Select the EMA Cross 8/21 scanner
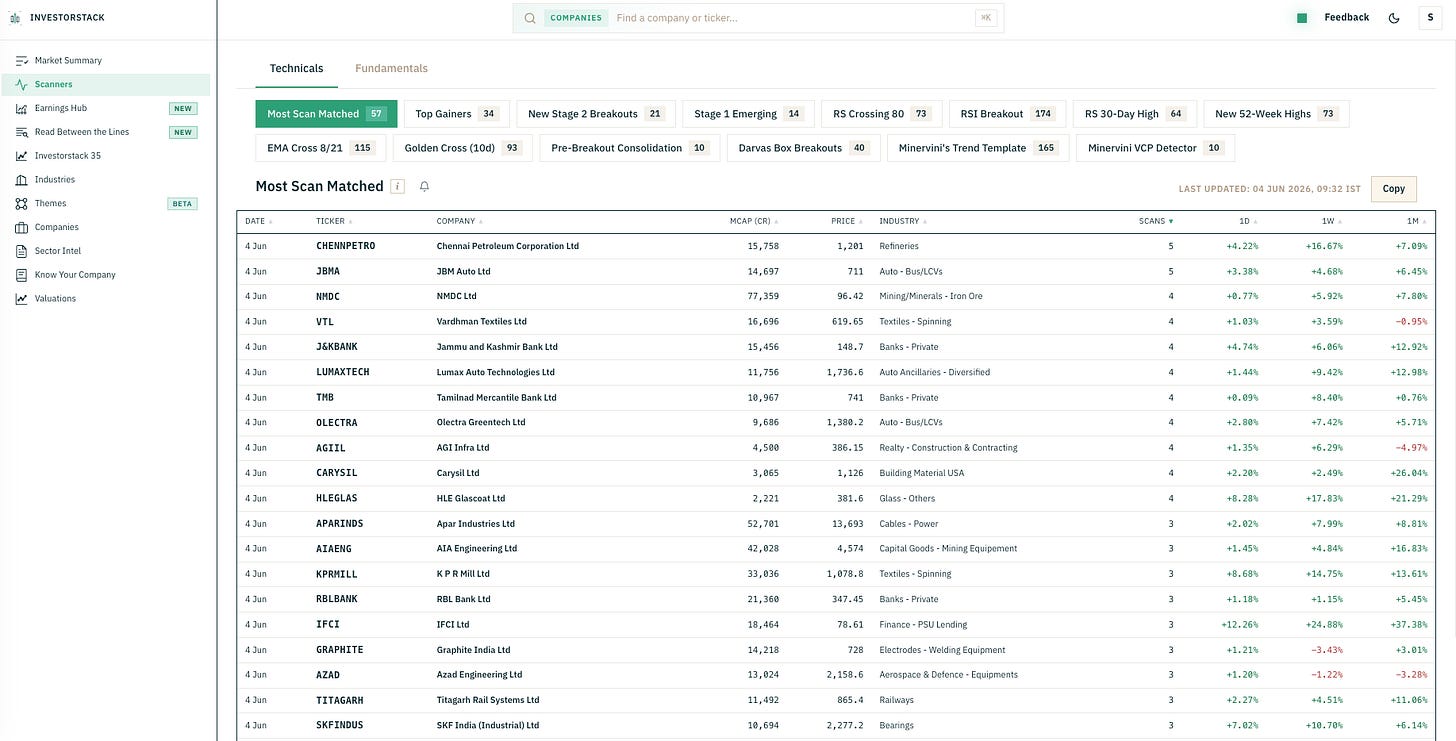The width and height of the screenshot is (1456, 741). (x=320, y=148)
